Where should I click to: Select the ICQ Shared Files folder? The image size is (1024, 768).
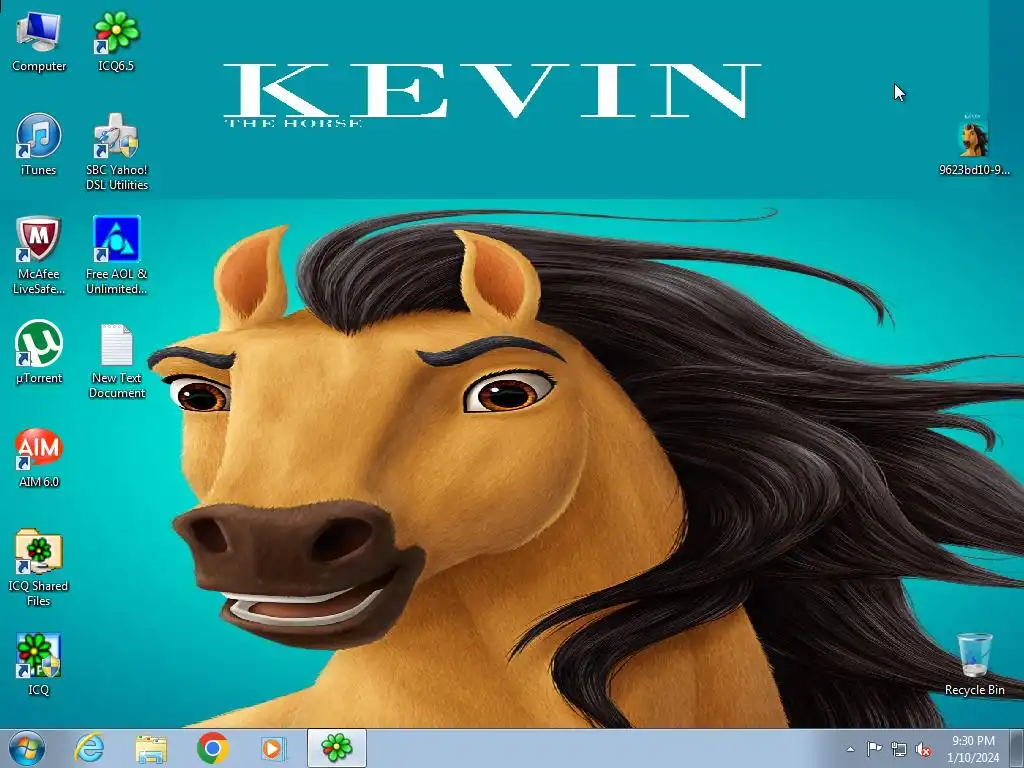click(x=39, y=568)
